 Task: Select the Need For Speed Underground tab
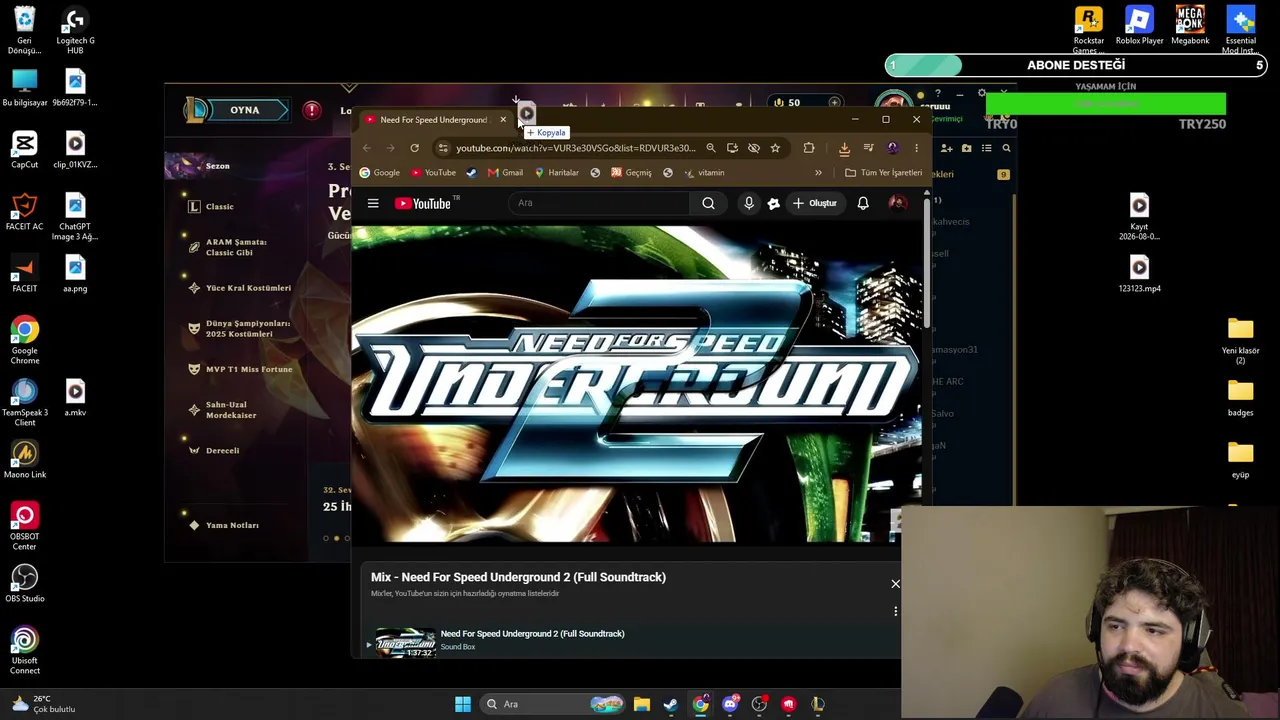click(433, 120)
